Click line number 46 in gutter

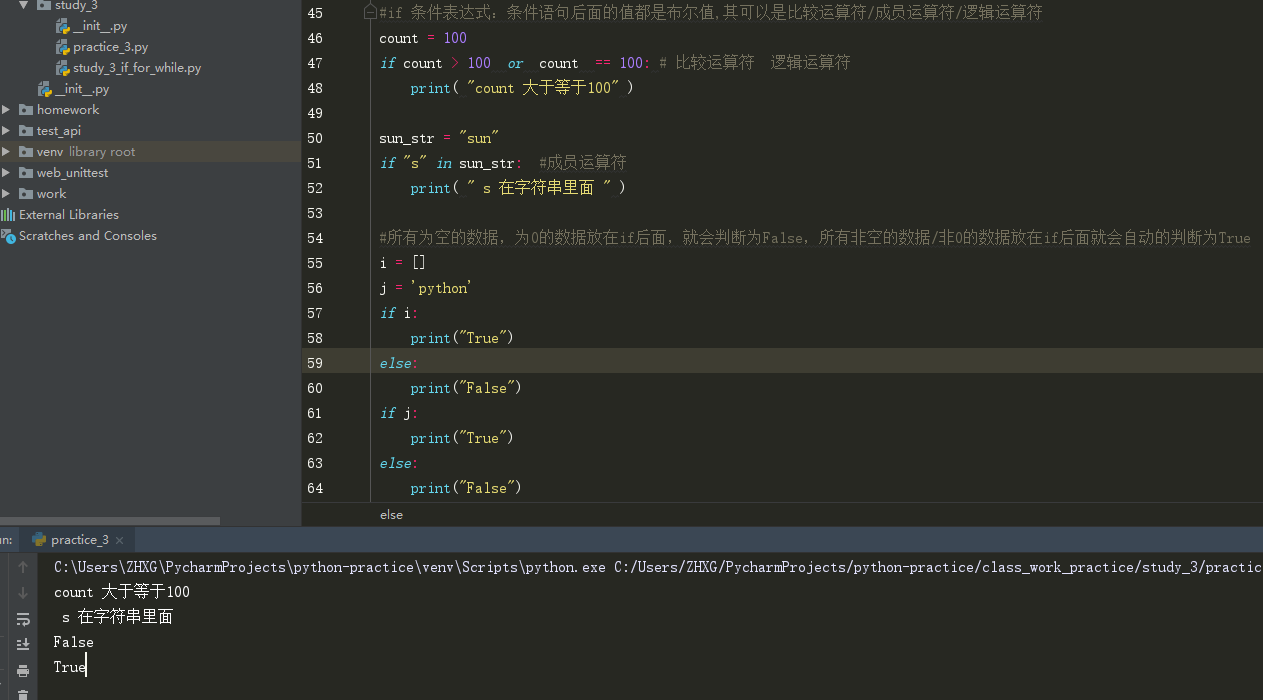pos(315,38)
